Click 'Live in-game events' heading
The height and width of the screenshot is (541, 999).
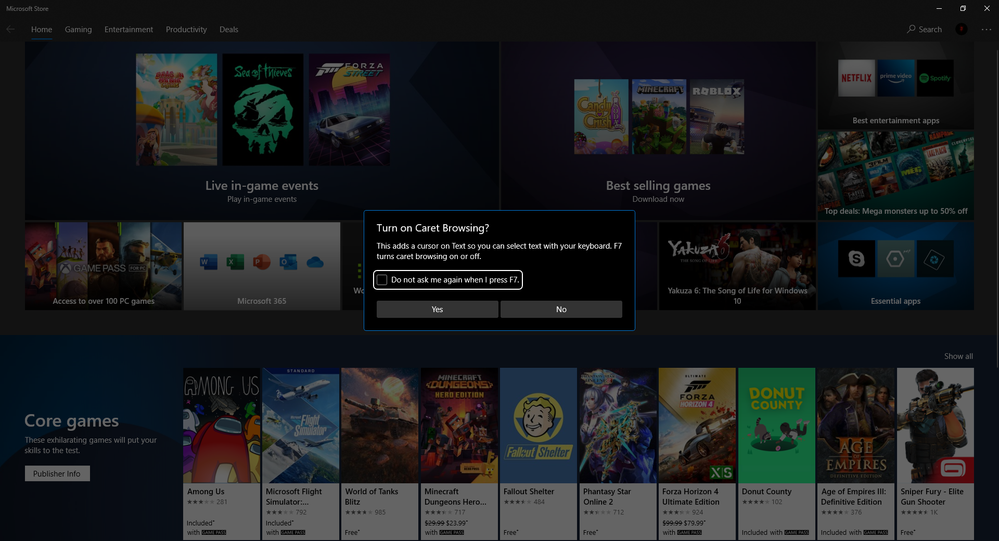[x=262, y=185]
